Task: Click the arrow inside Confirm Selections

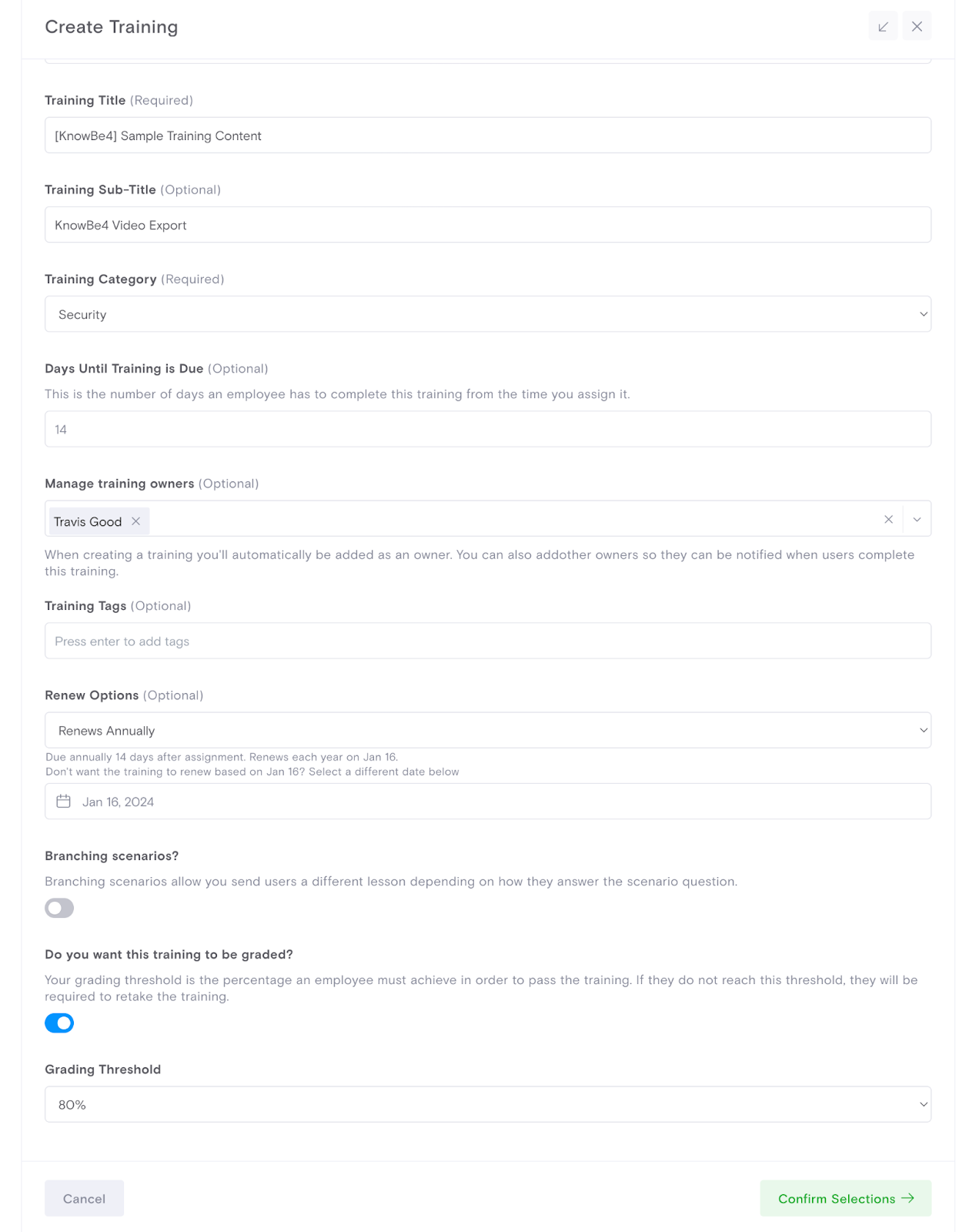Action: (x=907, y=1198)
